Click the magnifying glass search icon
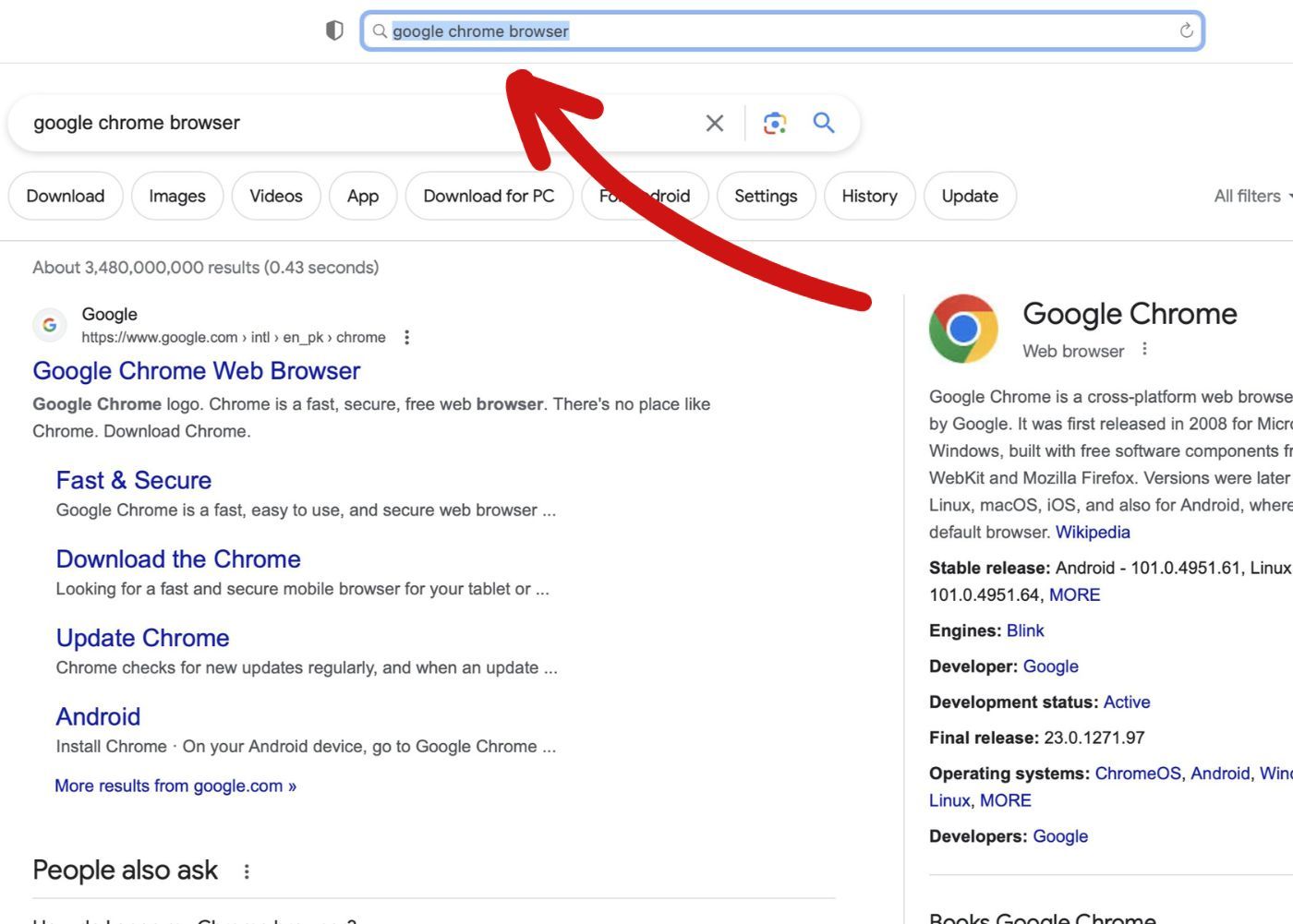The width and height of the screenshot is (1293, 924). 822,122
